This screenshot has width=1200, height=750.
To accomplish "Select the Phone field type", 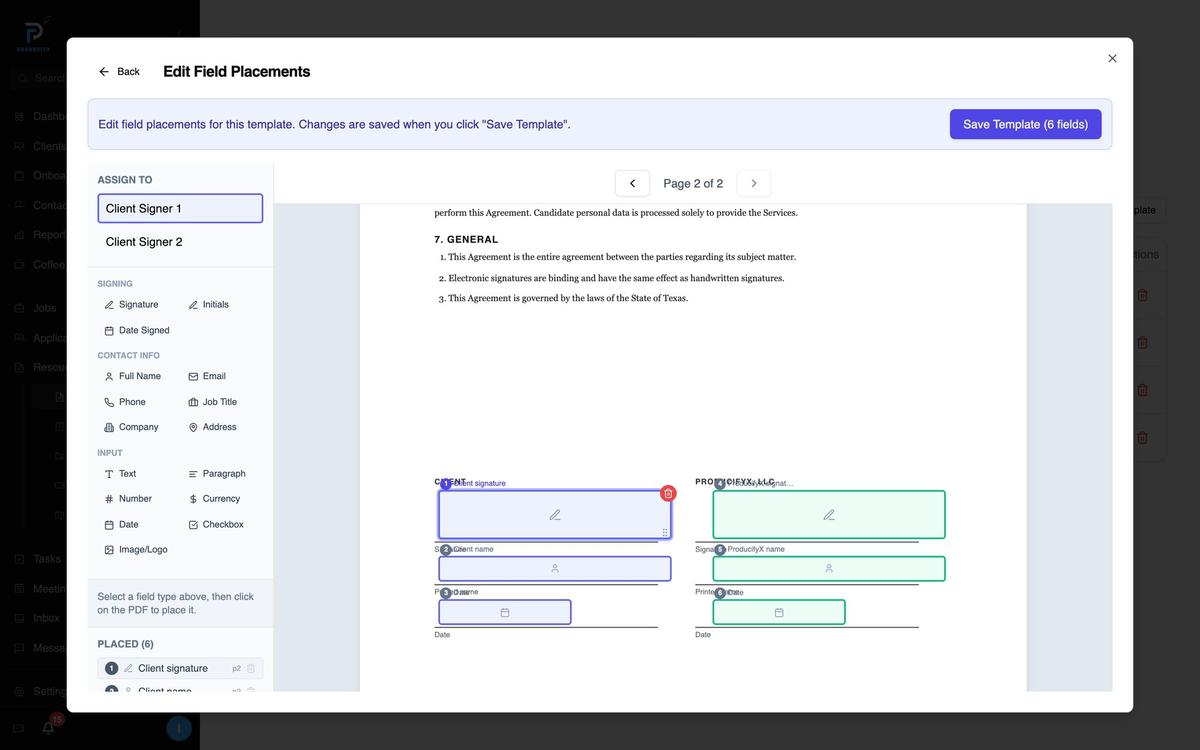I will pos(125,402).
